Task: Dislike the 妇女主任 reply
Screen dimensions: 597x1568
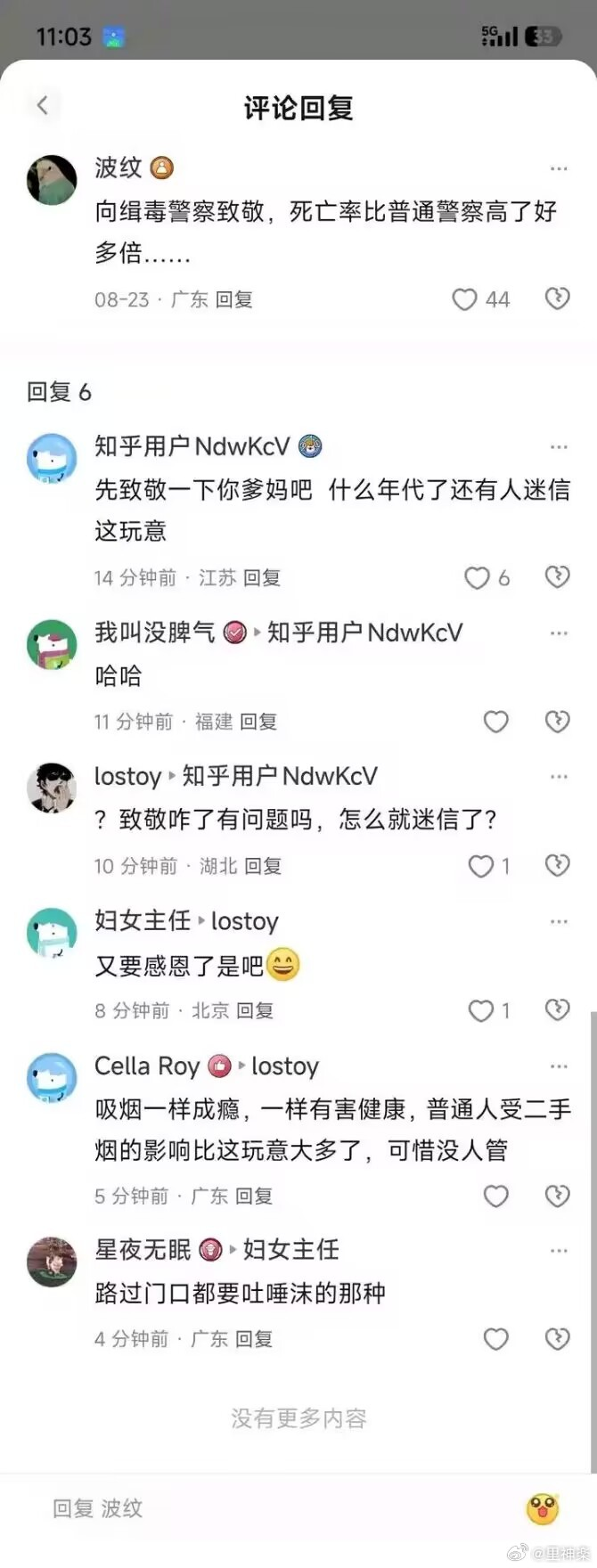Action: [x=558, y=1009]
